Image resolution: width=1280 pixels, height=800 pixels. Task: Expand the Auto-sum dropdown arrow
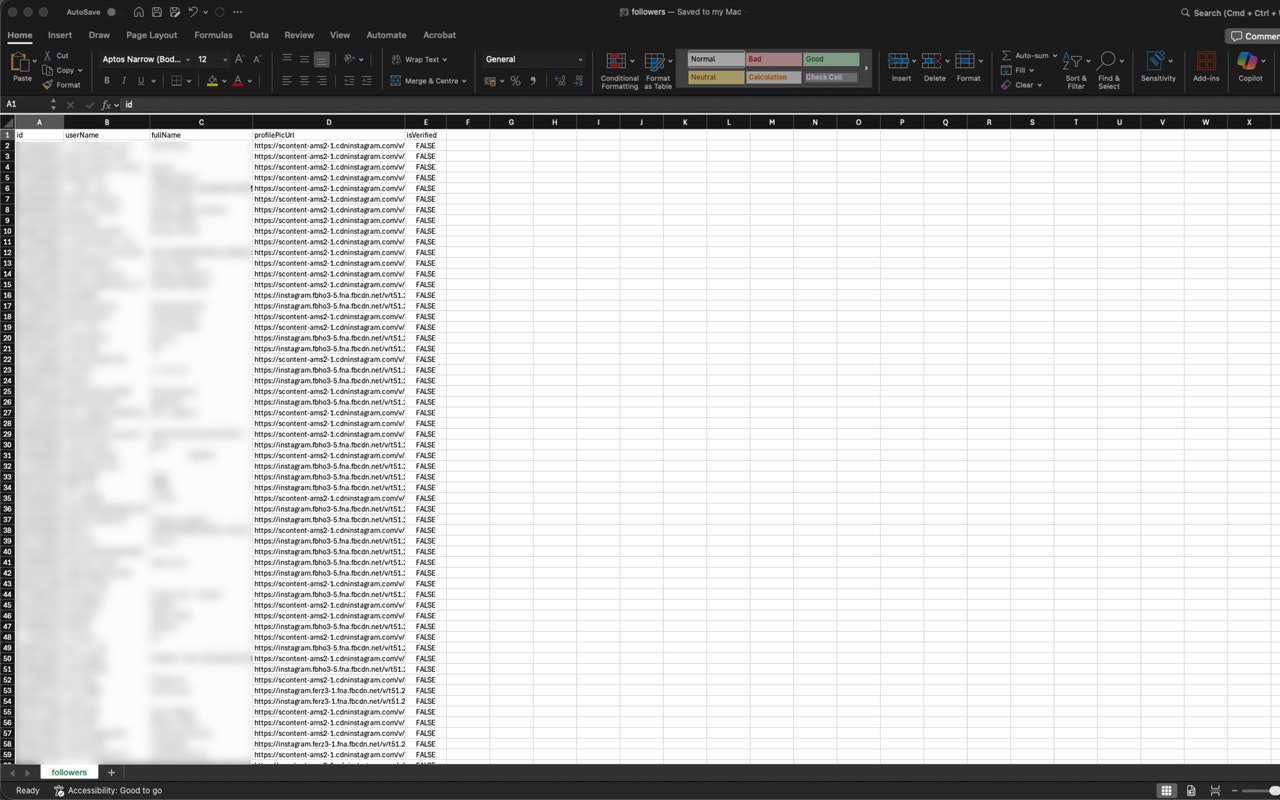[x=1054, y=56]
